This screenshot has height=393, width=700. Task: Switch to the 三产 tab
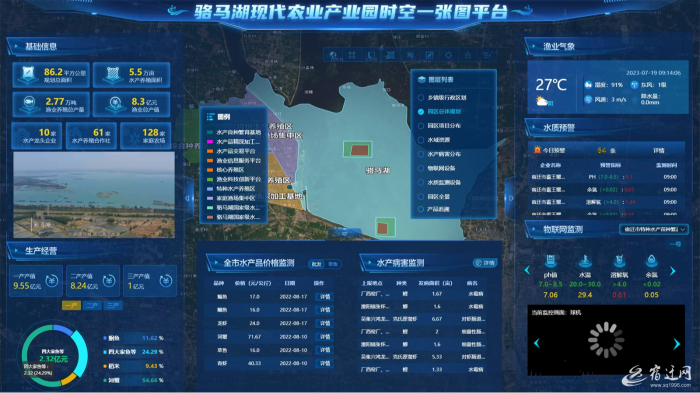113,305
